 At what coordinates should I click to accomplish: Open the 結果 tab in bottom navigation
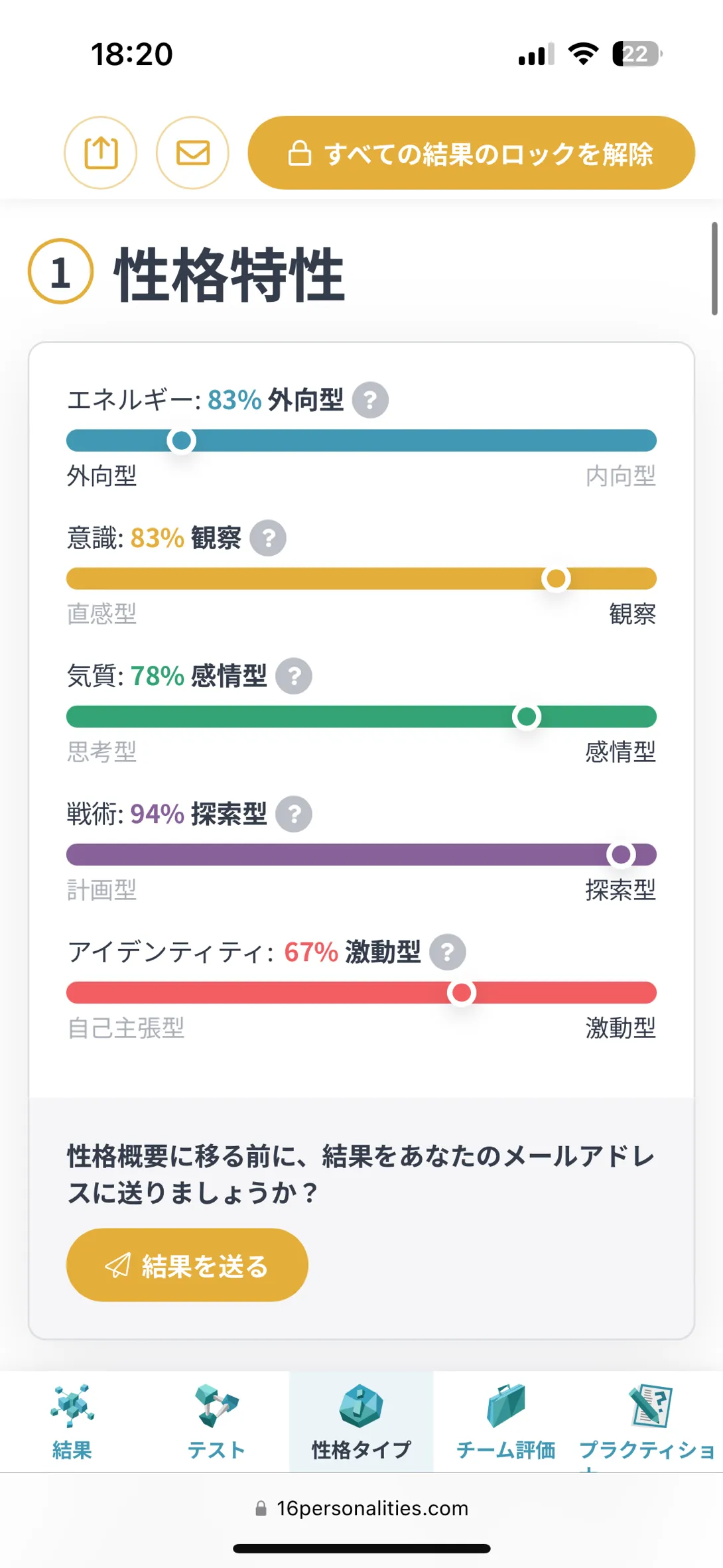(x=72, y=1421)
